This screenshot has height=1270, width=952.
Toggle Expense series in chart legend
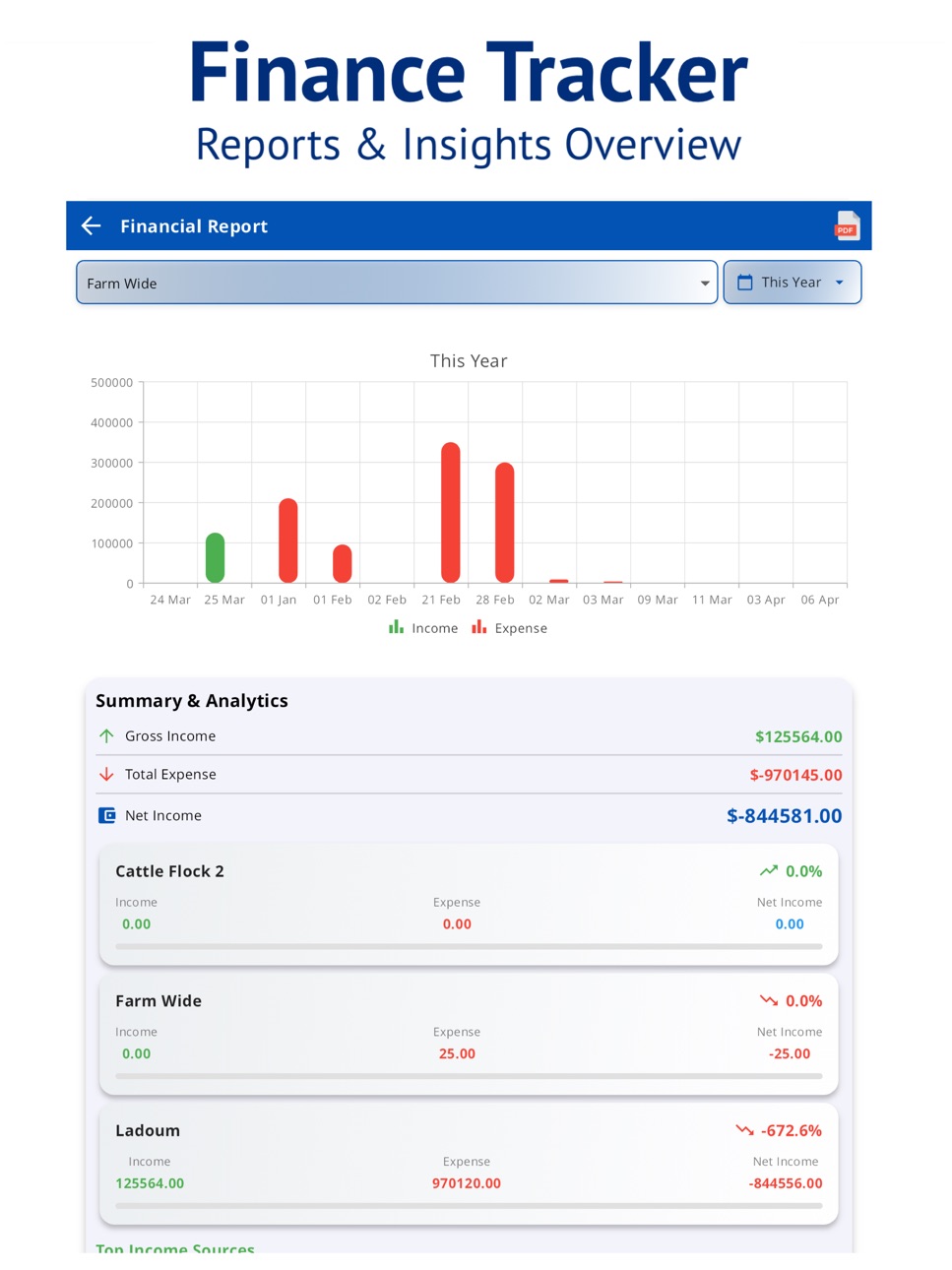pos(509,628)
